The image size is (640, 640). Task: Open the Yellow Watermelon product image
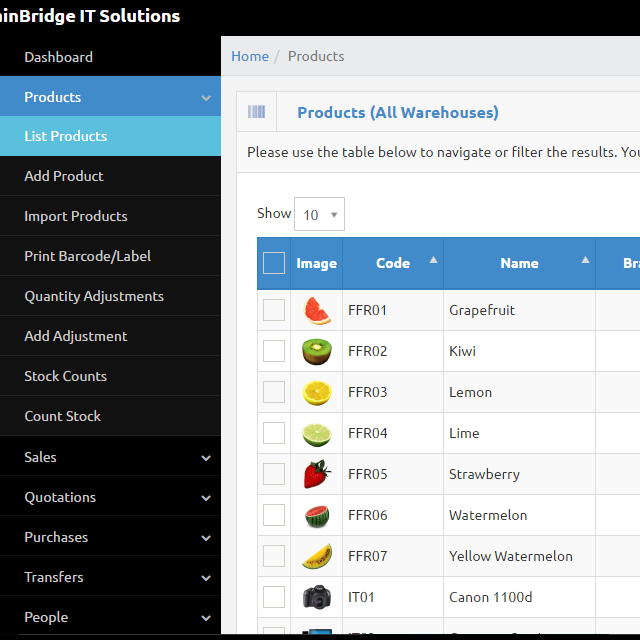tap(317, 556)
